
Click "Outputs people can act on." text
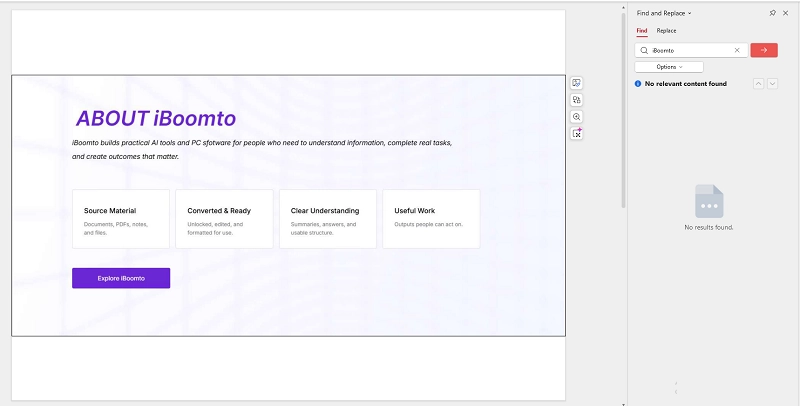429,224
